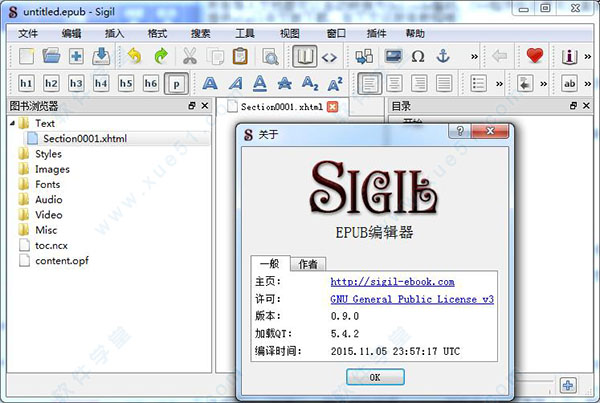Click the red heart Donate icon
This screenshot has height=403, width=600.
(x=535, y=56)
